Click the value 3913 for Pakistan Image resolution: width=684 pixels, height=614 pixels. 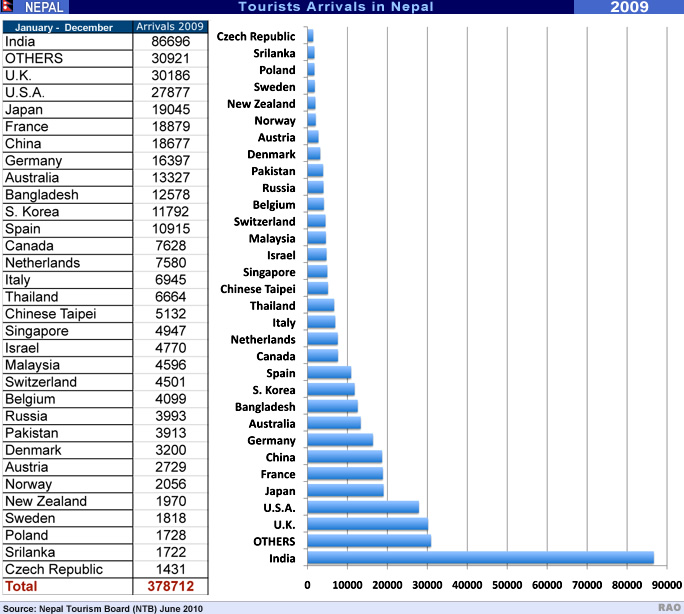[171, 433]
